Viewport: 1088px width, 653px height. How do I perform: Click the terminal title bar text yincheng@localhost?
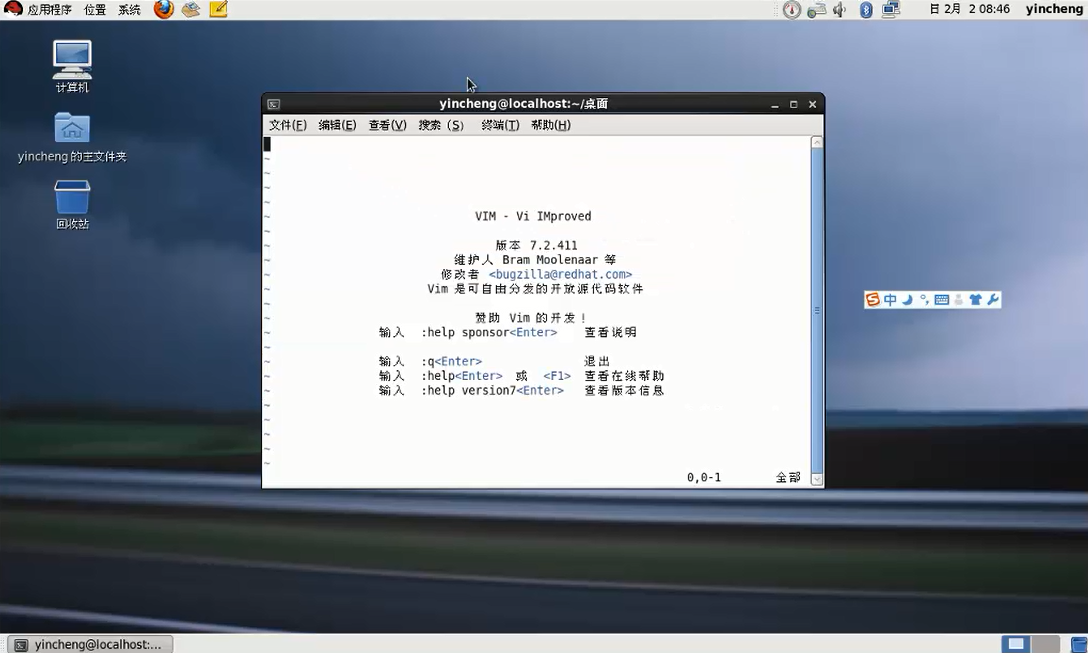point(524,103)
